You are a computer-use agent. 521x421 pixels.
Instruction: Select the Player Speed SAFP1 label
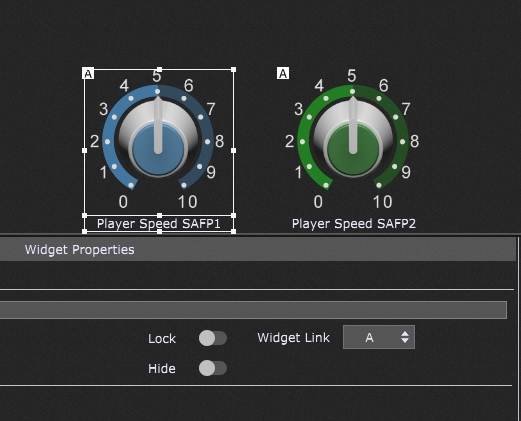[x=159, y=224]
